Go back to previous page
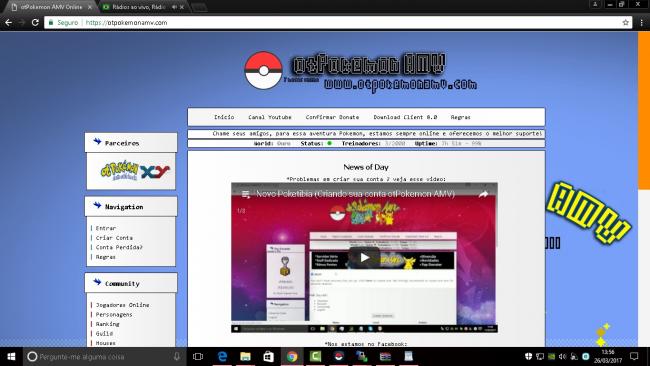This screenshot has height=366, width=650. click(9, 22)
